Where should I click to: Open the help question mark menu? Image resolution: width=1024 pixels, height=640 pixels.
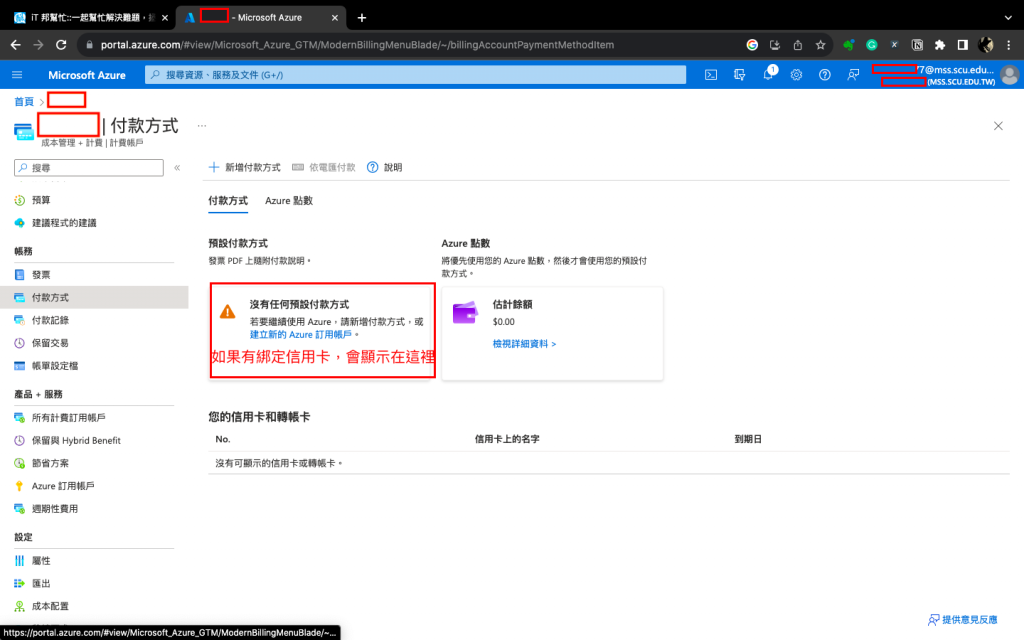point(825,75)
